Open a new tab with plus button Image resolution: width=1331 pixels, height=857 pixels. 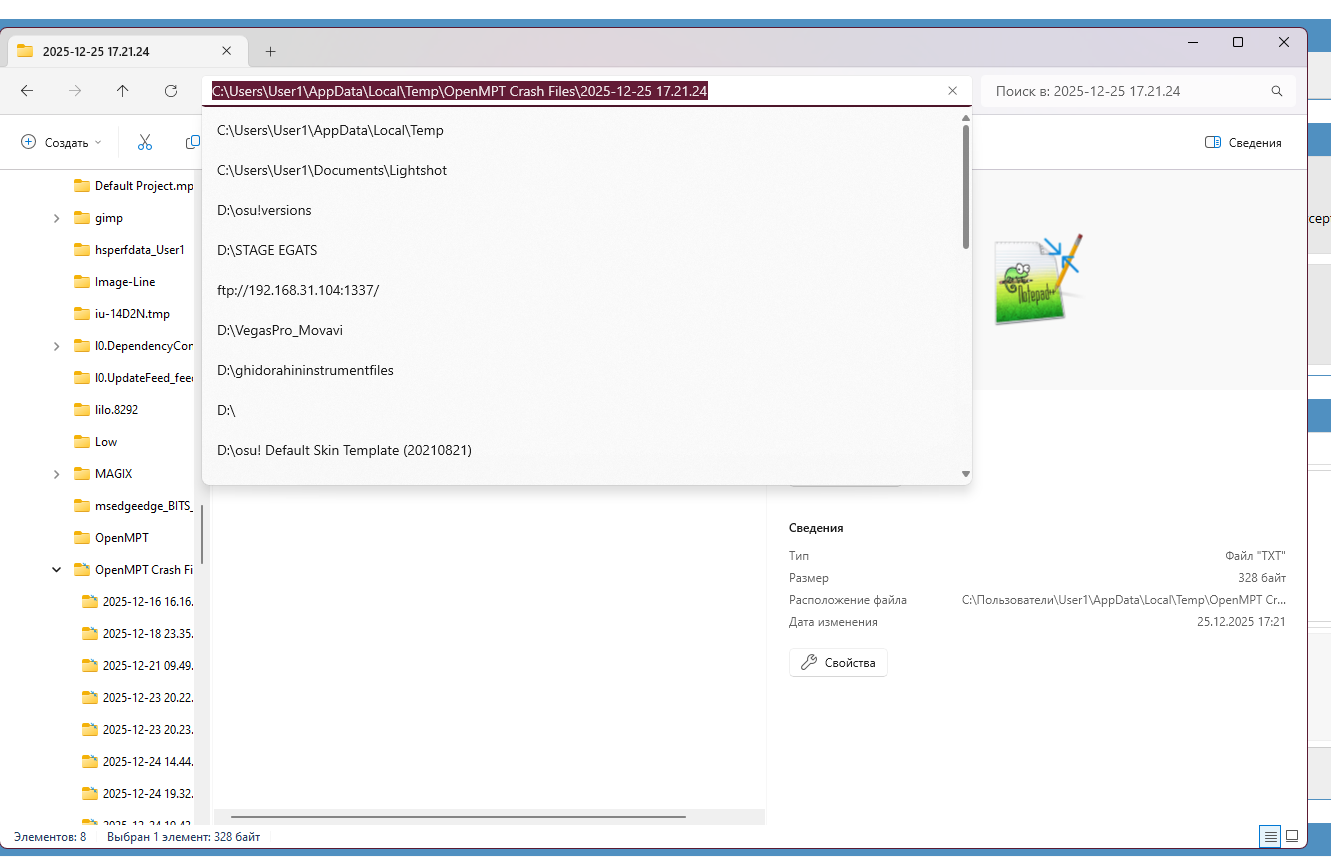coord(270,52)
